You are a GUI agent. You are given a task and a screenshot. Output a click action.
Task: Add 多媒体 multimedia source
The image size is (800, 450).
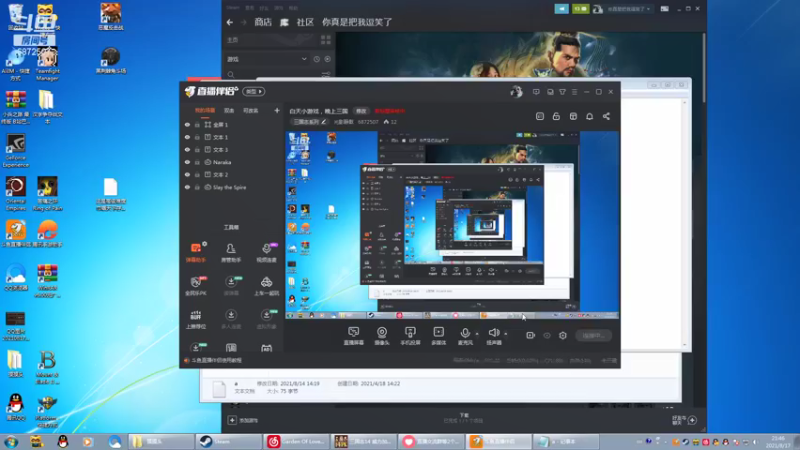[439, 336]
